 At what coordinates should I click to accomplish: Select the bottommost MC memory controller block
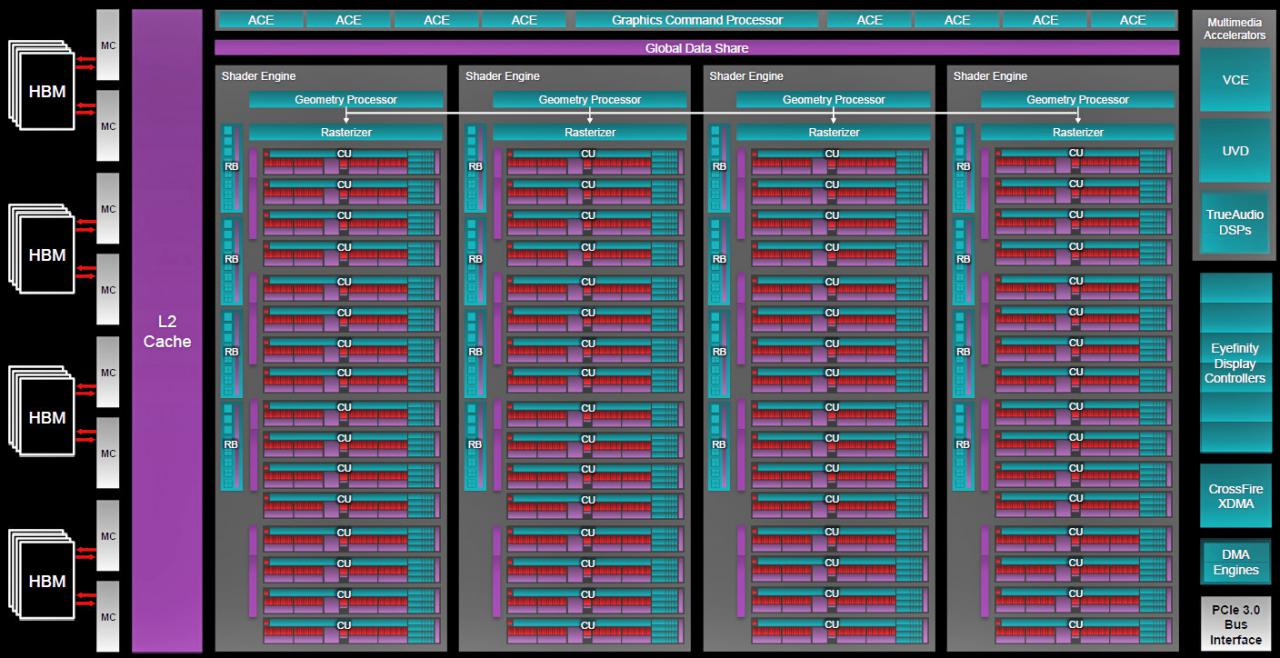click(108, 617)
